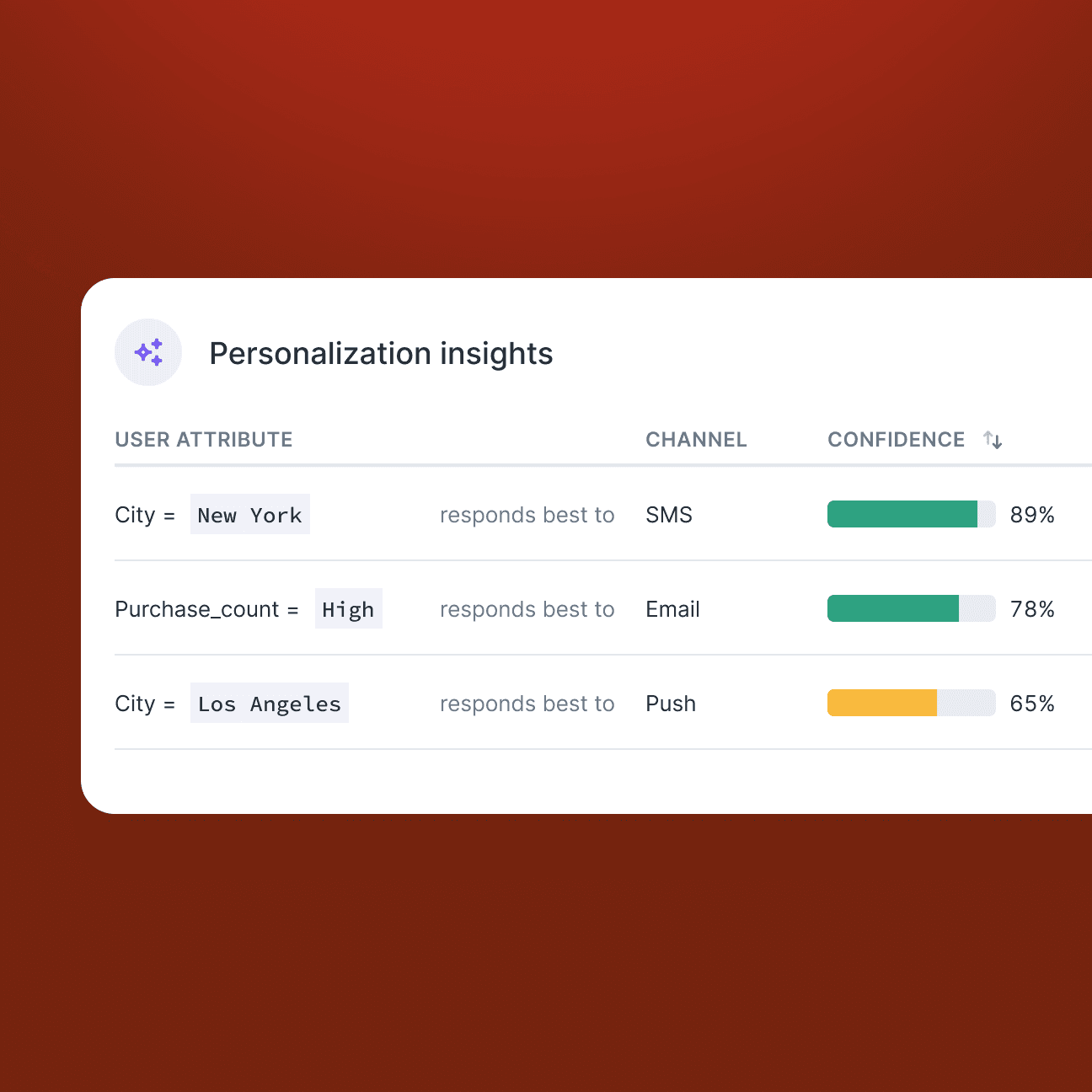The height and width of the screenshot is (1092, 1092).
Task: Click the yellow 65% confidence bar
Action: coord(881,703)
